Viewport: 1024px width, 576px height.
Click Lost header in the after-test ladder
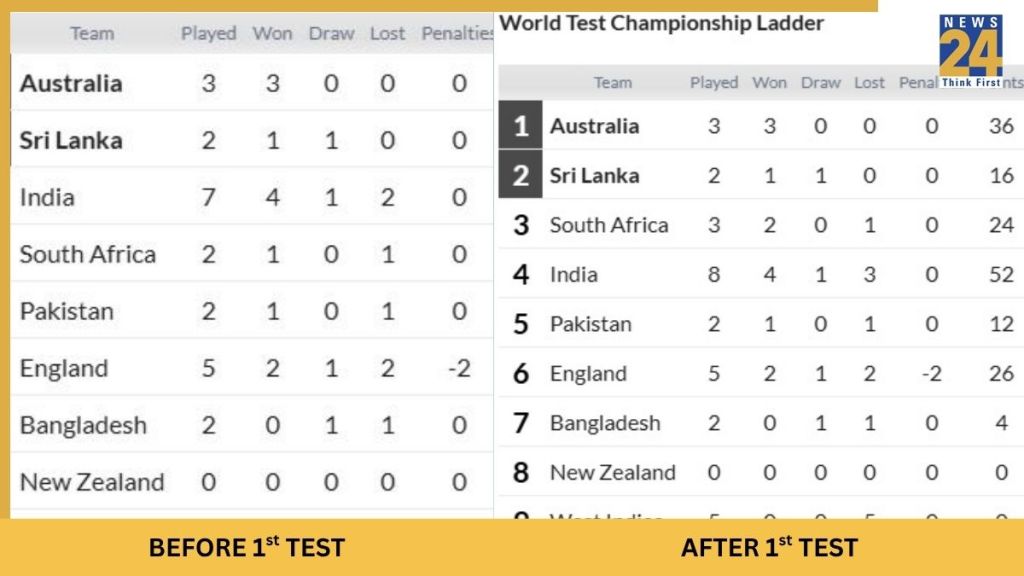pyautogui.click(x=869, y=83)
